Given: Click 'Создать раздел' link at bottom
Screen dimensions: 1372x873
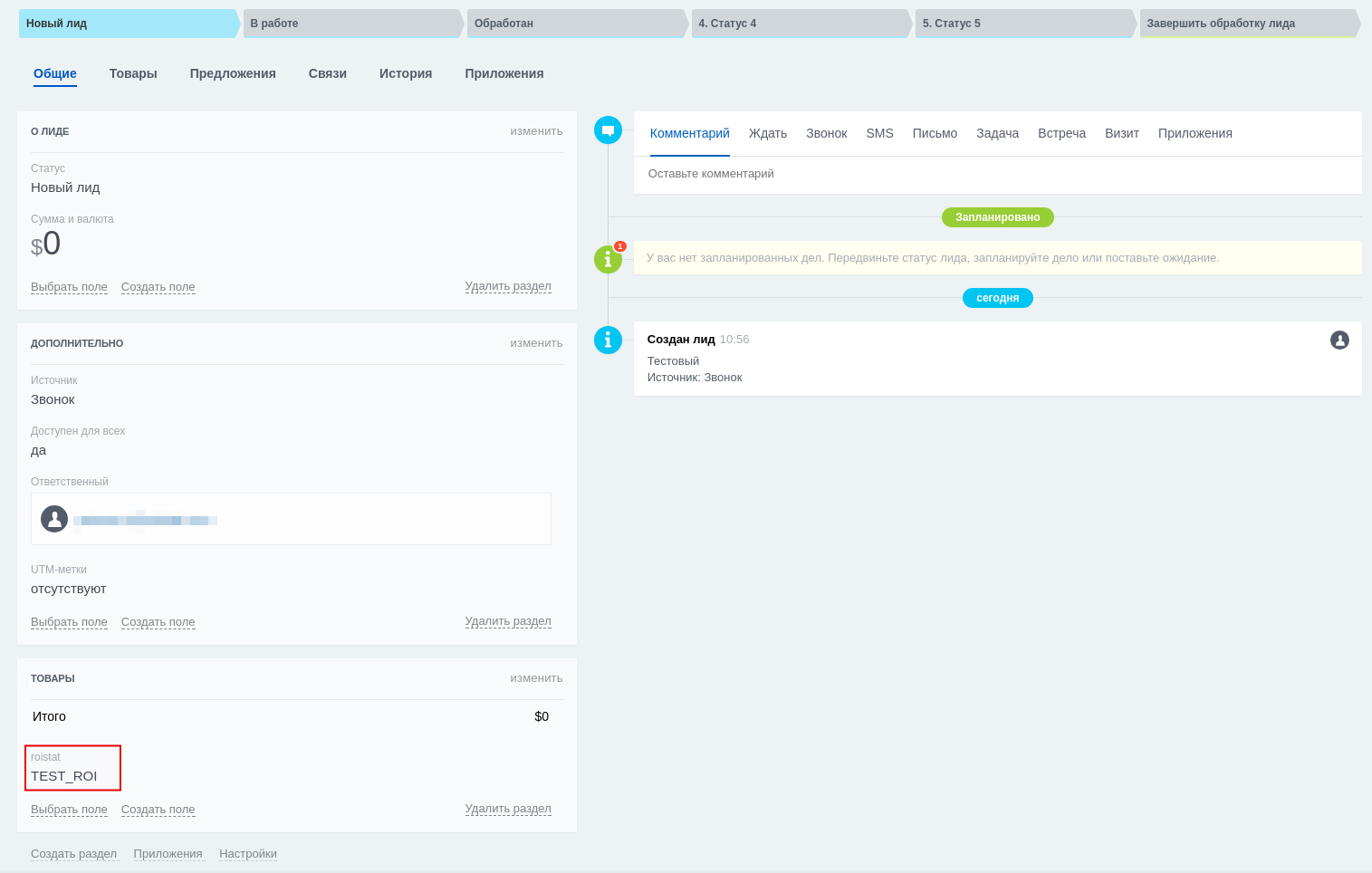Looking at the screenshot, I should point(73,854).
